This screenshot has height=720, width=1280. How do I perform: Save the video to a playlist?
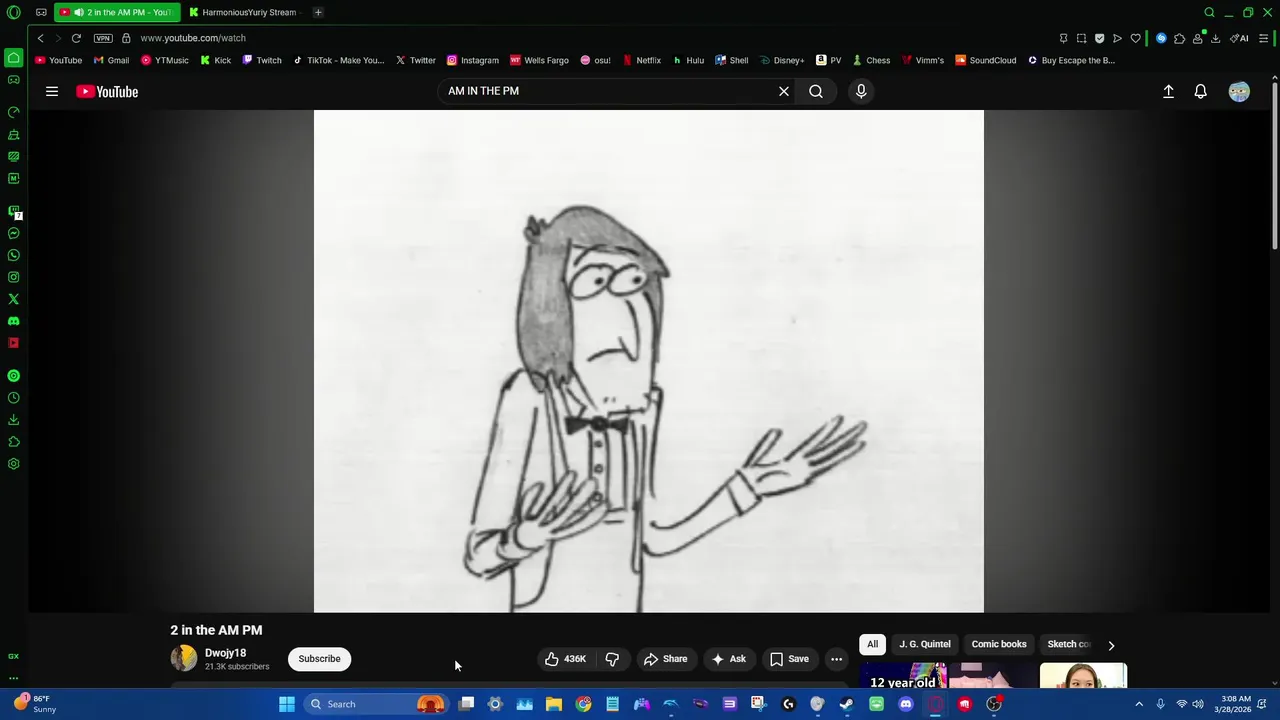[x=789, y=659]
